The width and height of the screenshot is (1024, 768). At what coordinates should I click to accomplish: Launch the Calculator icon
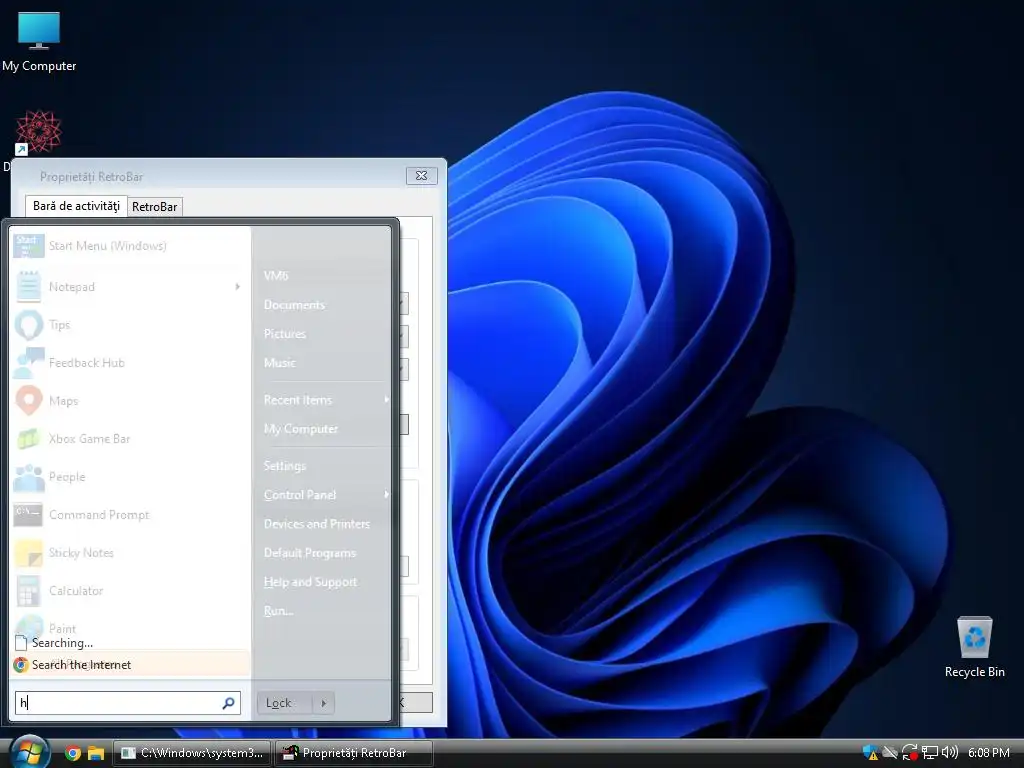coord(29,591)
